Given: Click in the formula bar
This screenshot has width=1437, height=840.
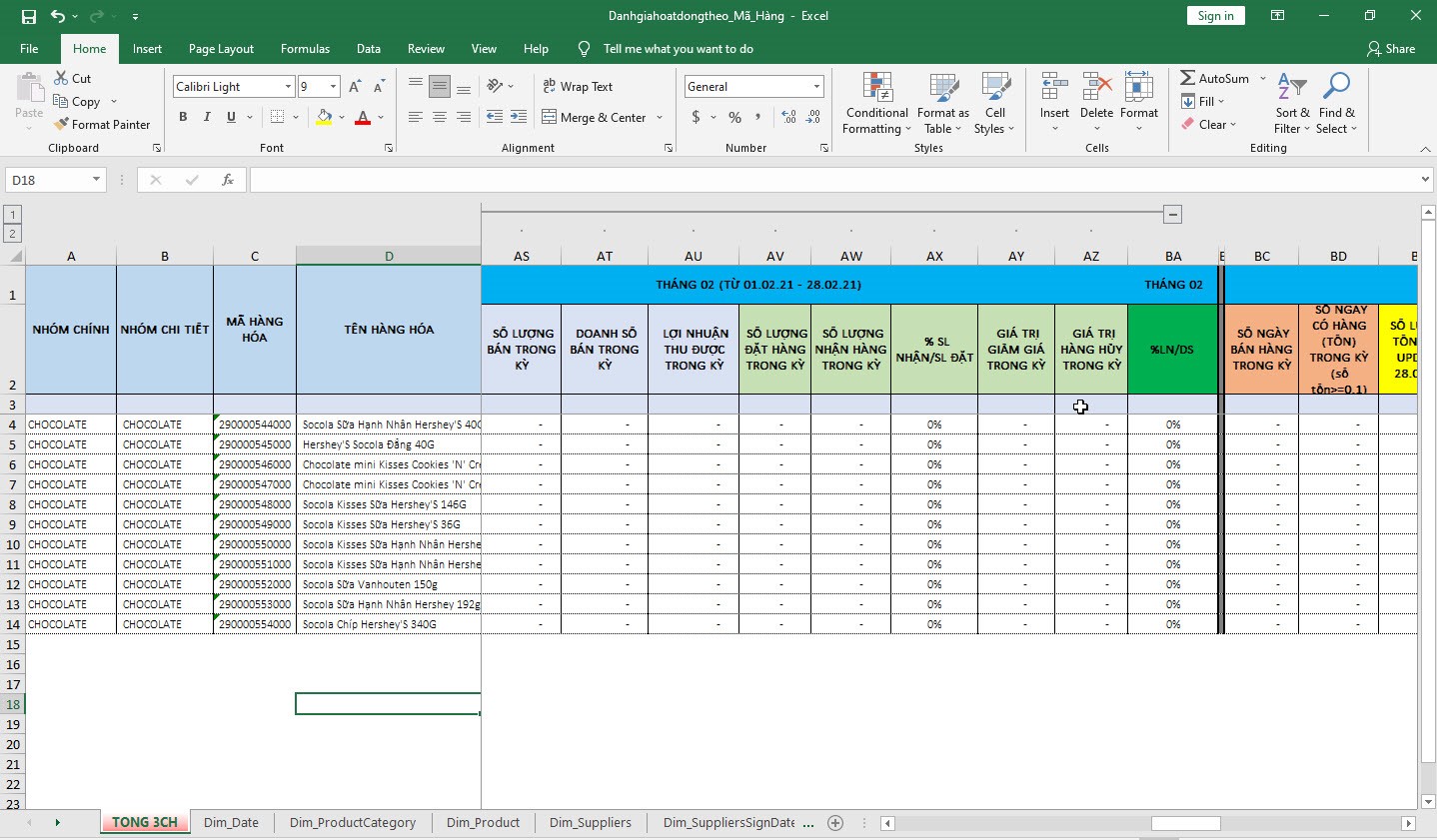Looking at the screenshot, I should [834, 180].
